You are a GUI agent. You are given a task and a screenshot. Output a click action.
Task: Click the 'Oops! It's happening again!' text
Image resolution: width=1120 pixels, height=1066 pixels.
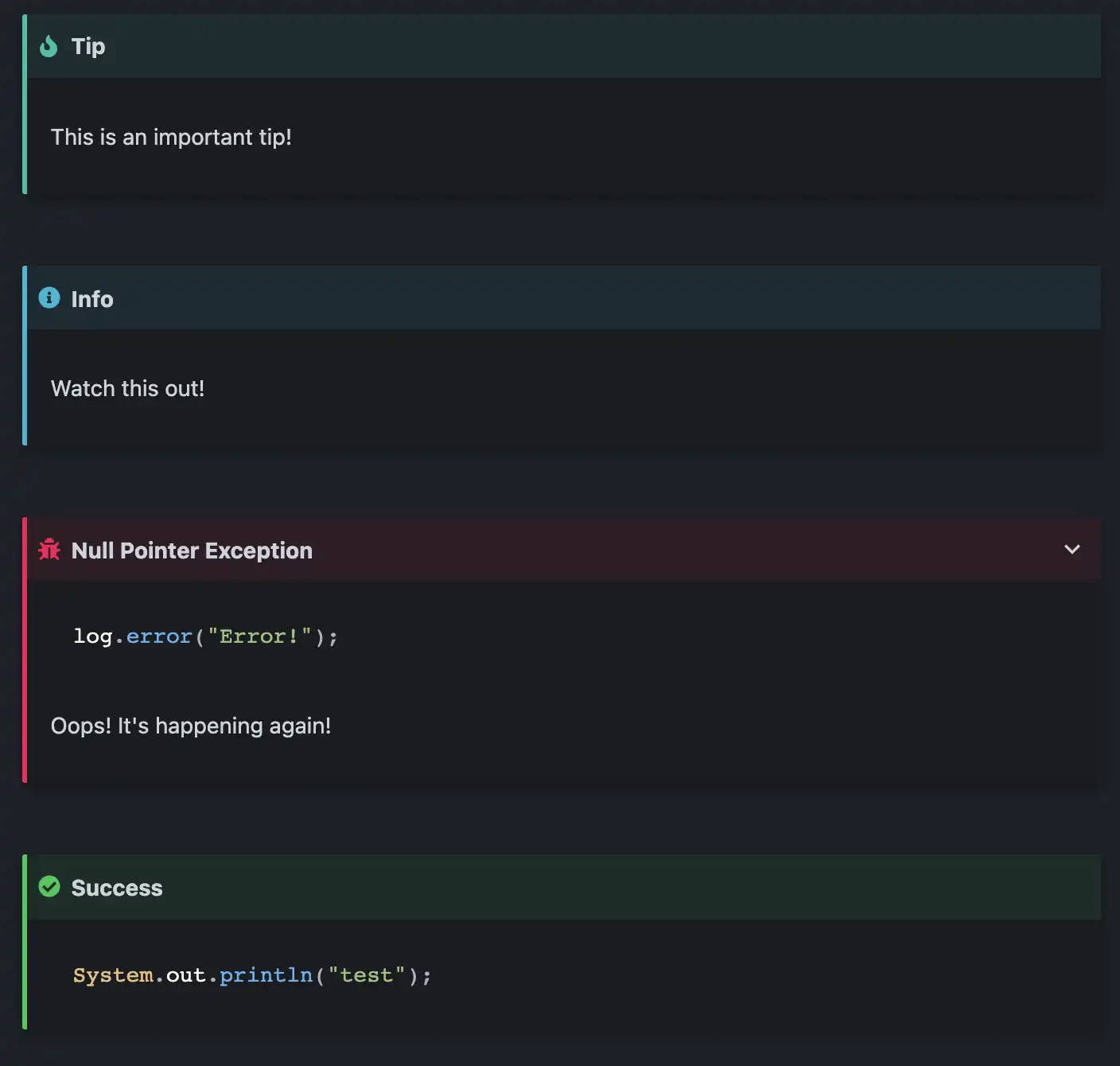pyautogui.click(x=191, y=726)
